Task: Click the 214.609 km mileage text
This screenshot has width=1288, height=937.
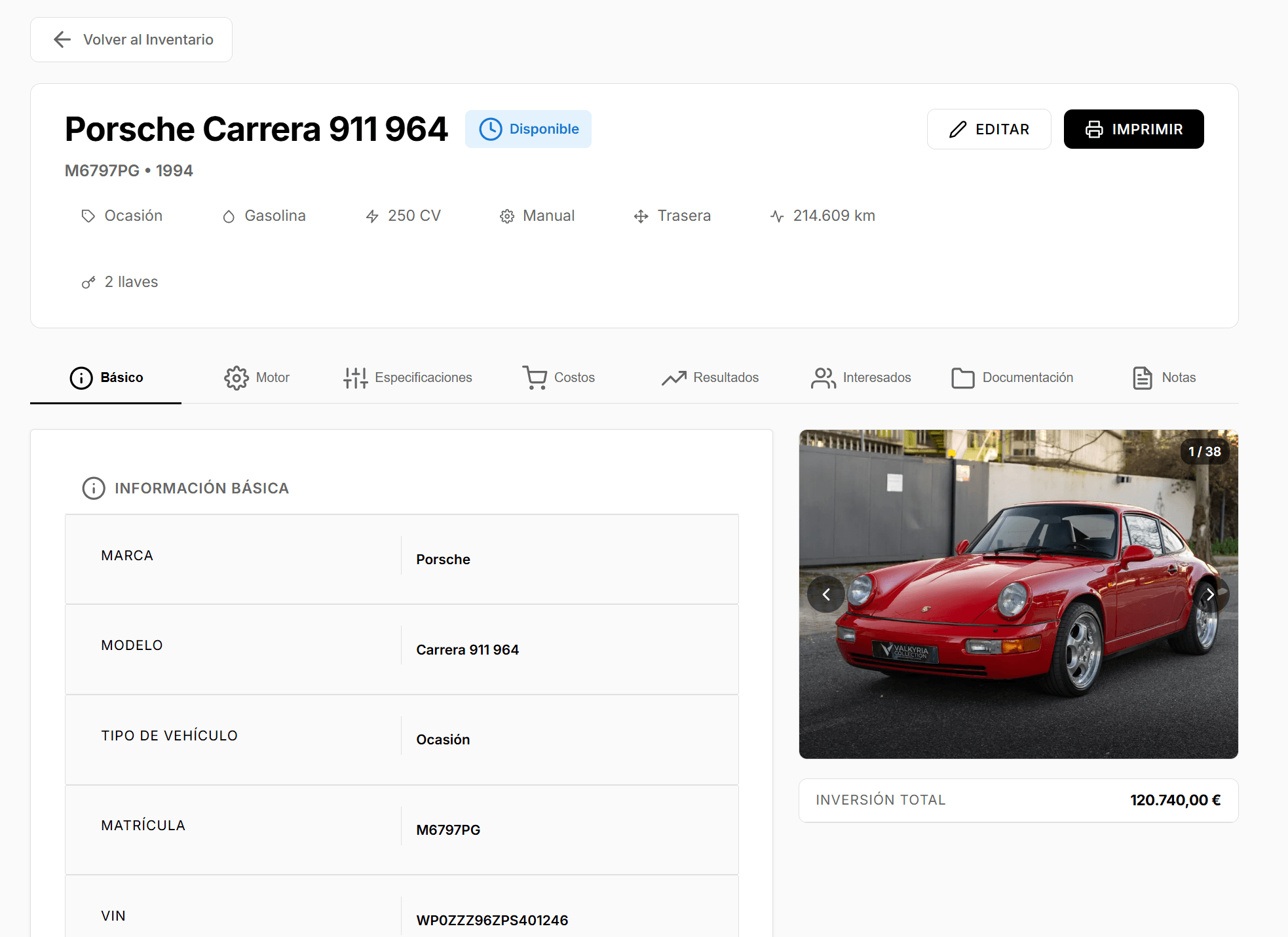Action: coord(834,216)
